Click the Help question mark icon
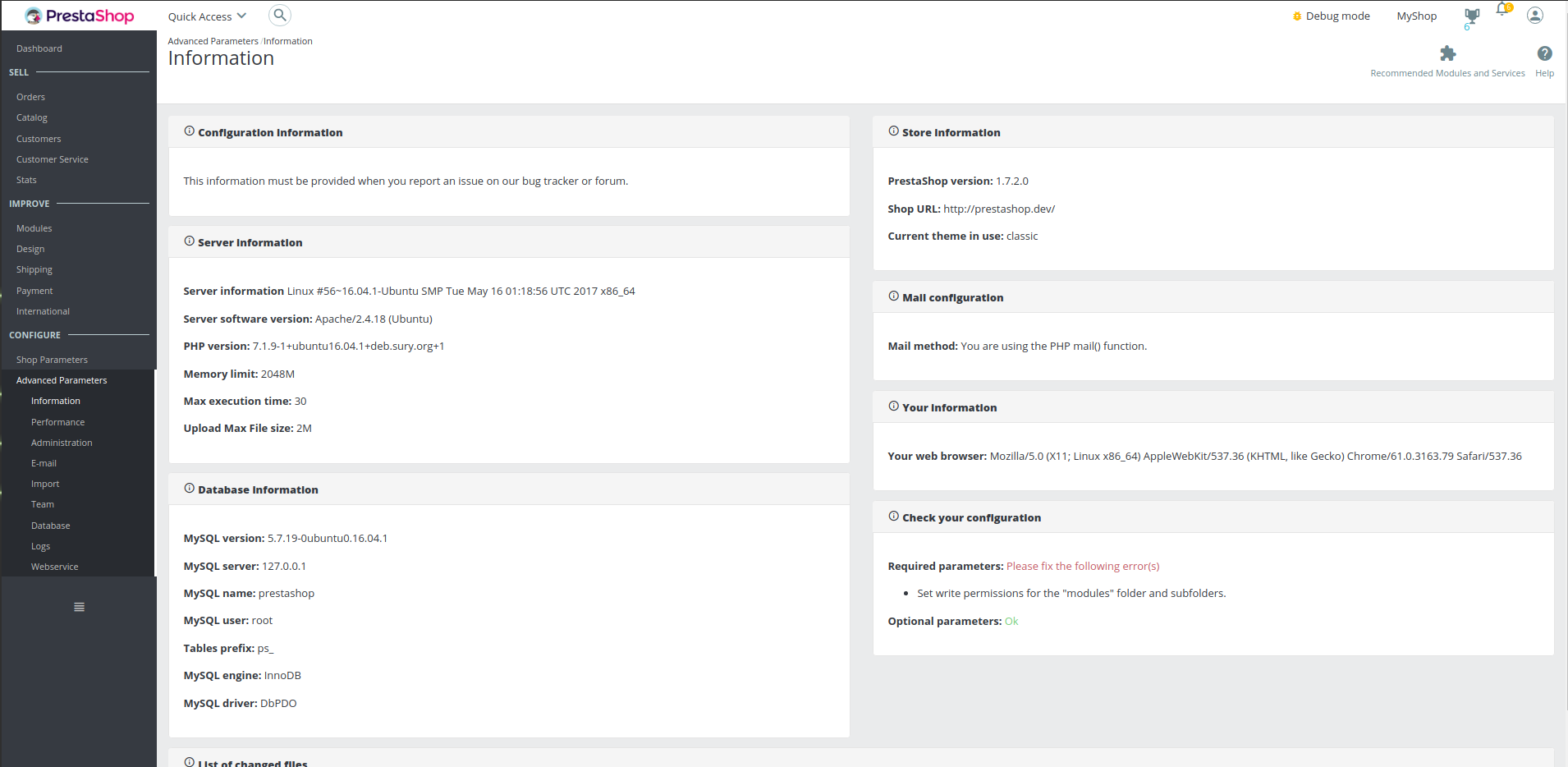1568x767 pixels. (x=1544, y=53)
